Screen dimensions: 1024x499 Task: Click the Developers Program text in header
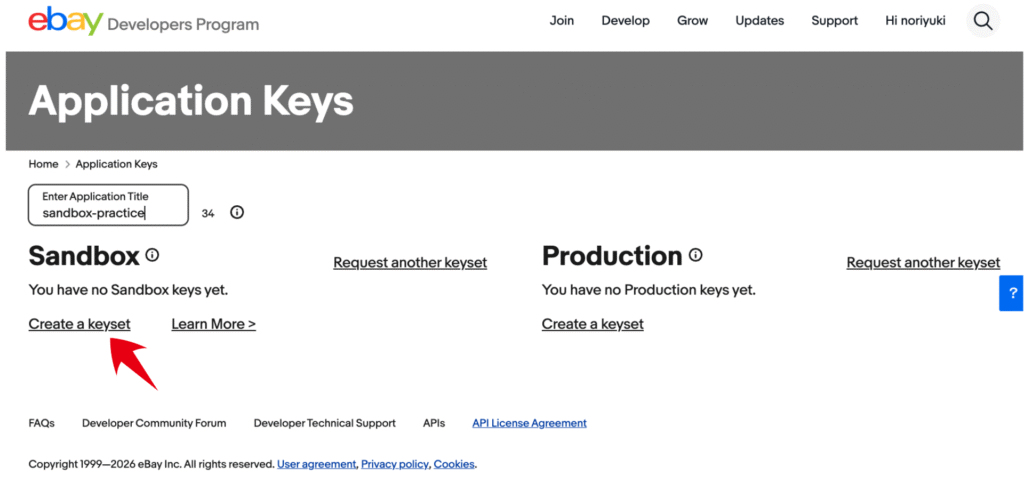click(x=183, y=25)
